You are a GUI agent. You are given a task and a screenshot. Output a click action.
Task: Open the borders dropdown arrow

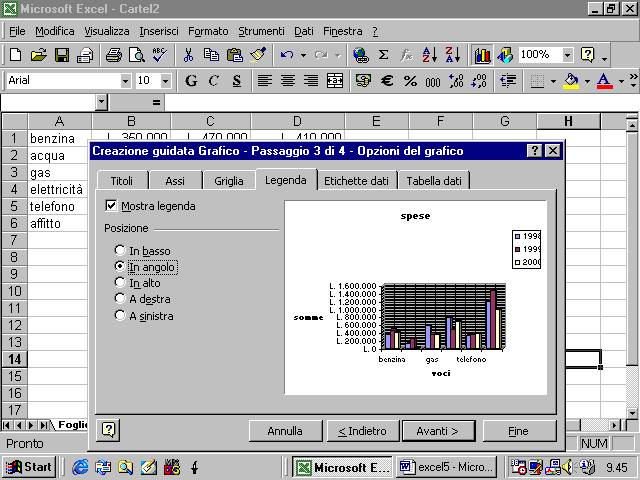(x=553, y=81)
